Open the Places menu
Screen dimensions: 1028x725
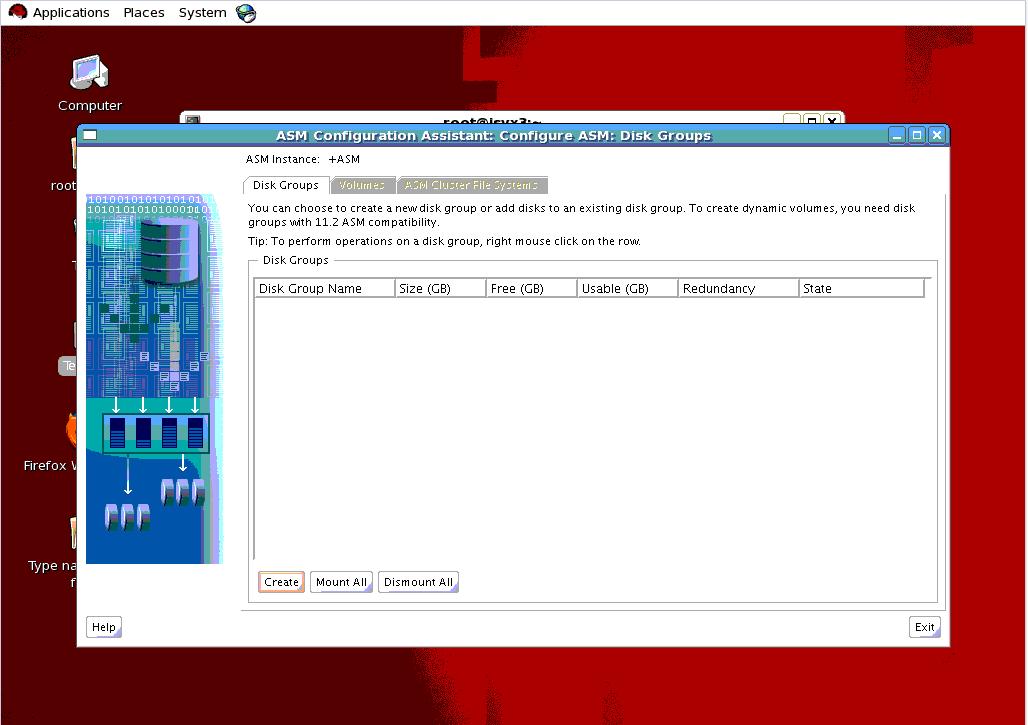[x=144, y=12]
